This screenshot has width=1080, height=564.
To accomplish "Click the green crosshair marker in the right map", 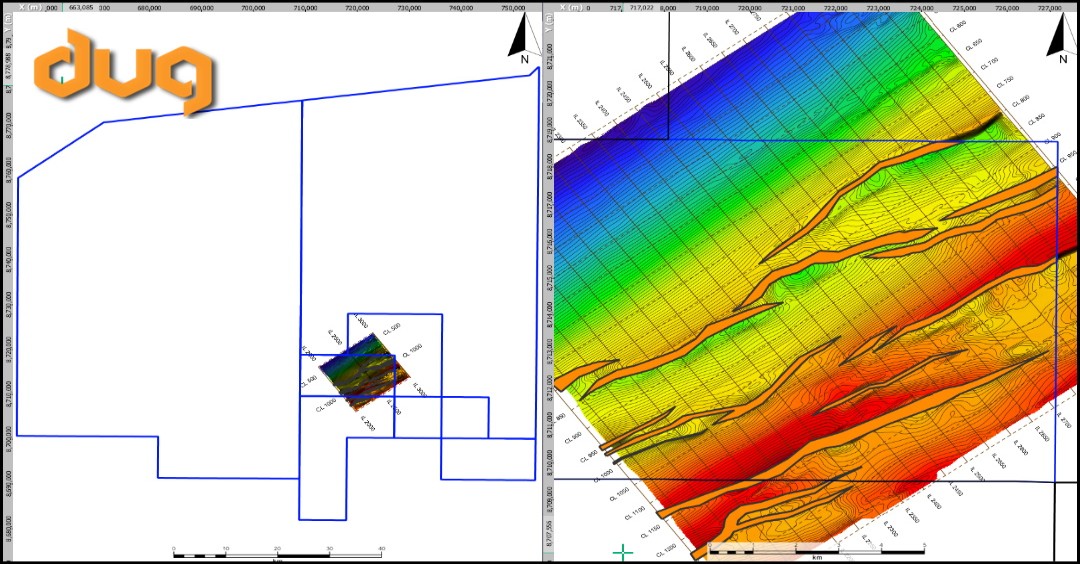I will (x=623, y=552).
